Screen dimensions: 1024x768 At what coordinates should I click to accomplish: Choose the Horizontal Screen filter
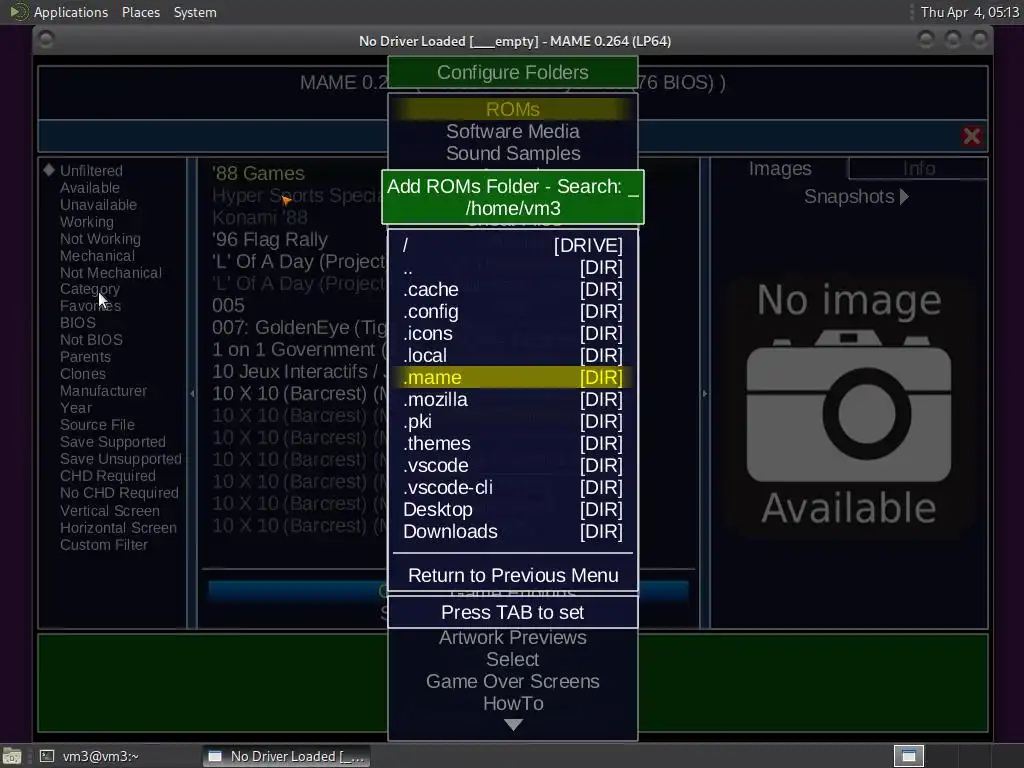click(x=118, y=528)
